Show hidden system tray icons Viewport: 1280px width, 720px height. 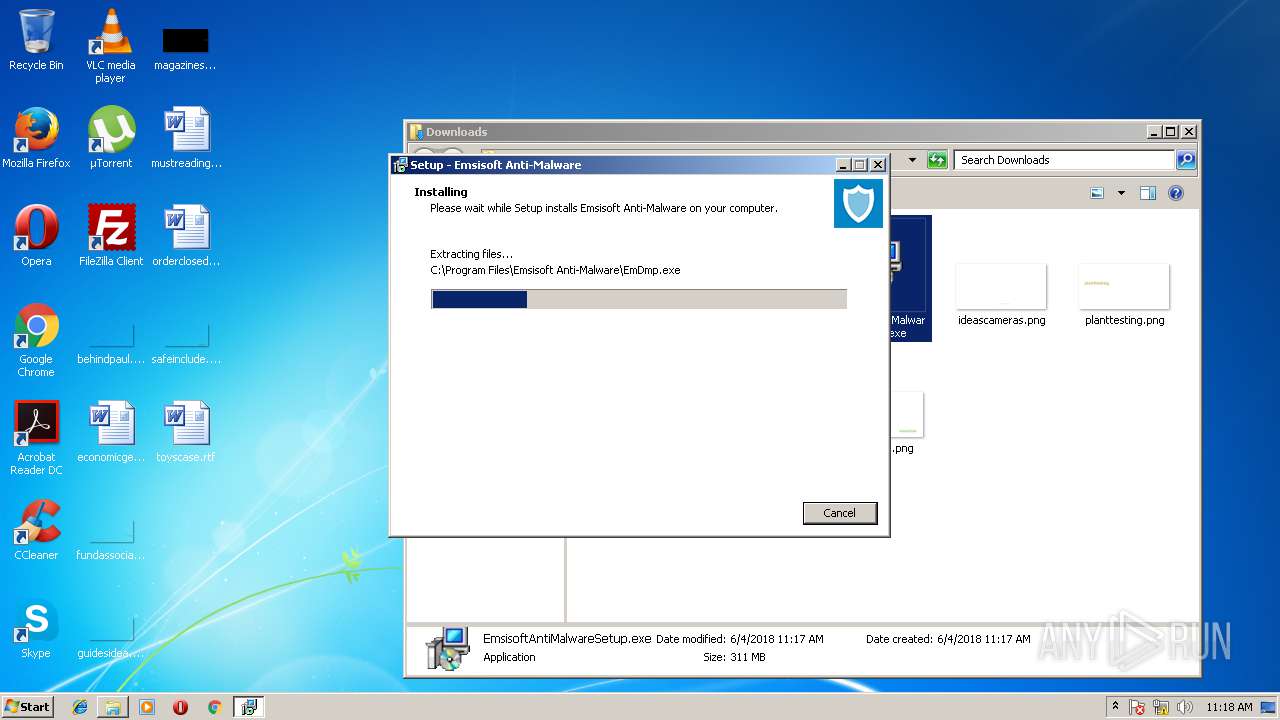click(x=1115, y=707)
